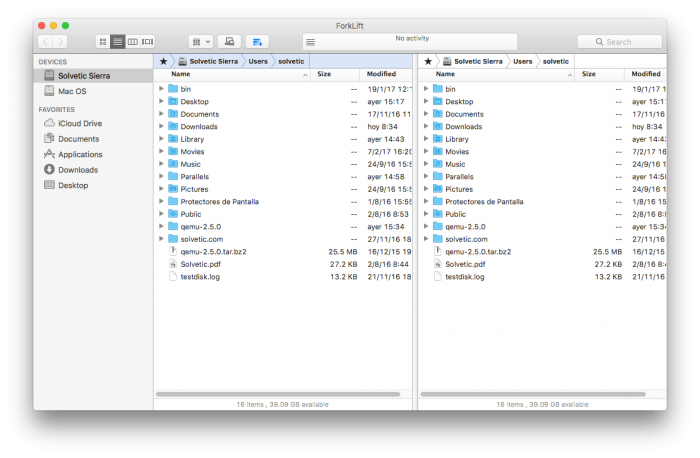Open Downloads in sidebar favorites

[x=93, y=170]
